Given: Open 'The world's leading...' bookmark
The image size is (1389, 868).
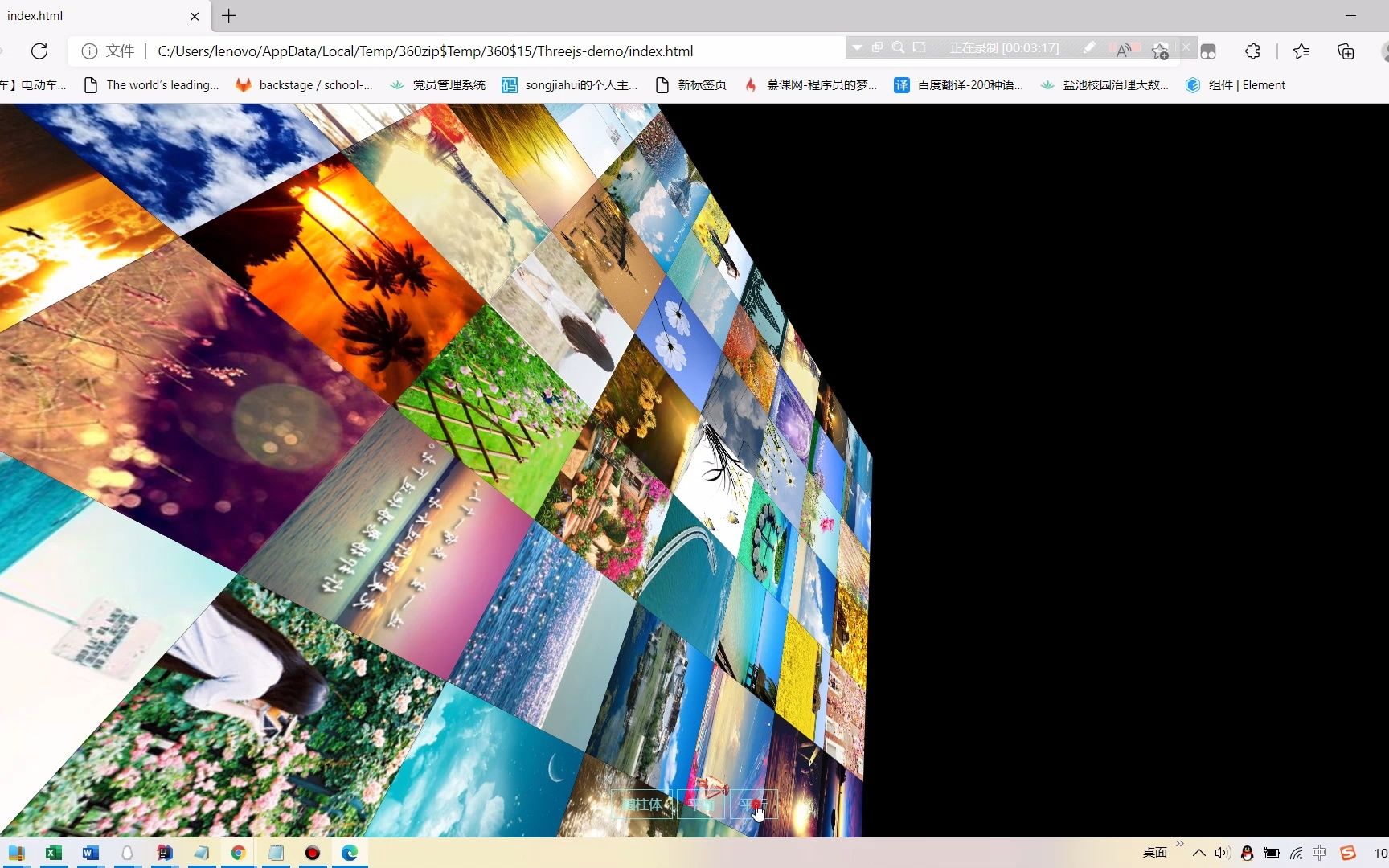Looking at the screenshot, I should click(152, 85).
